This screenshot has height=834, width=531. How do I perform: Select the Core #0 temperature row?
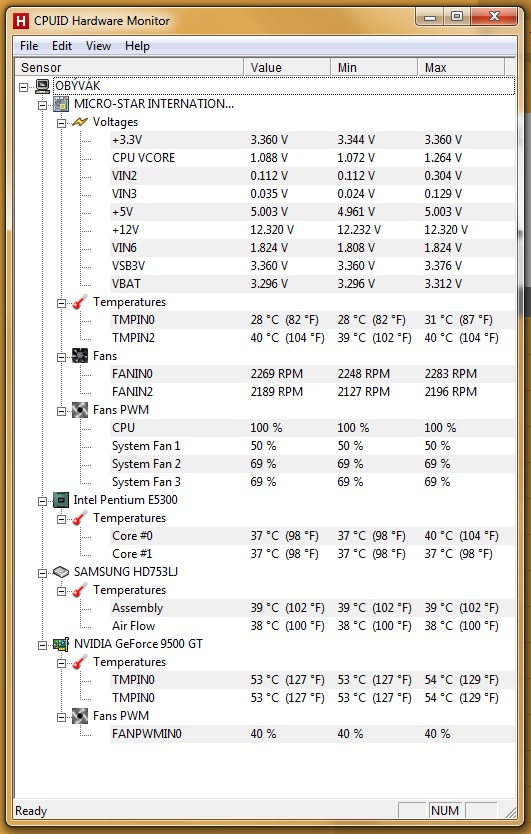[312, 536]
